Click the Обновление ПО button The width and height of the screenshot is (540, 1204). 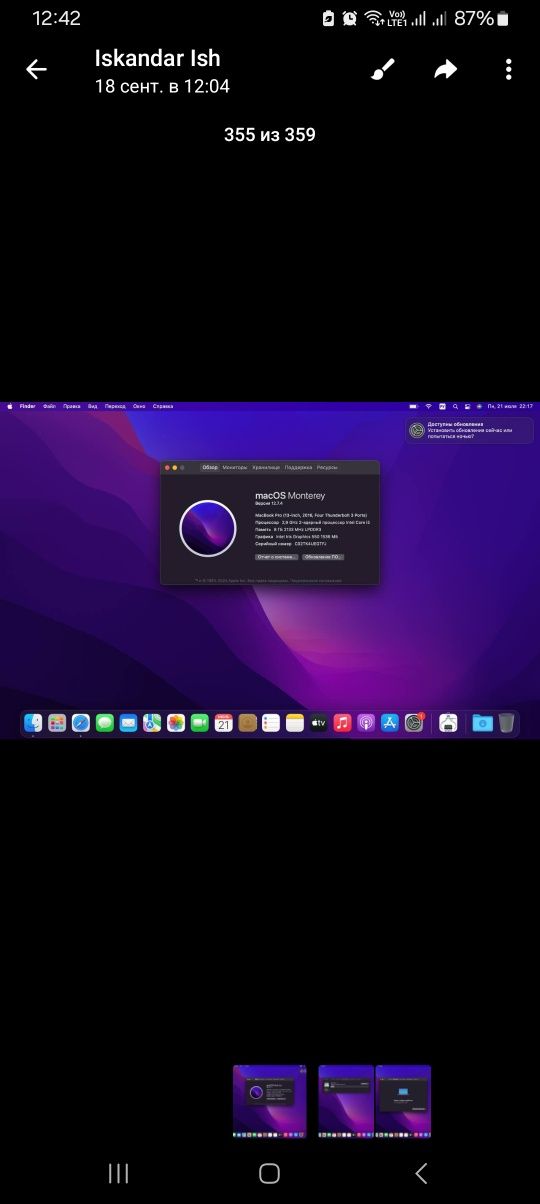pos(323,557)
